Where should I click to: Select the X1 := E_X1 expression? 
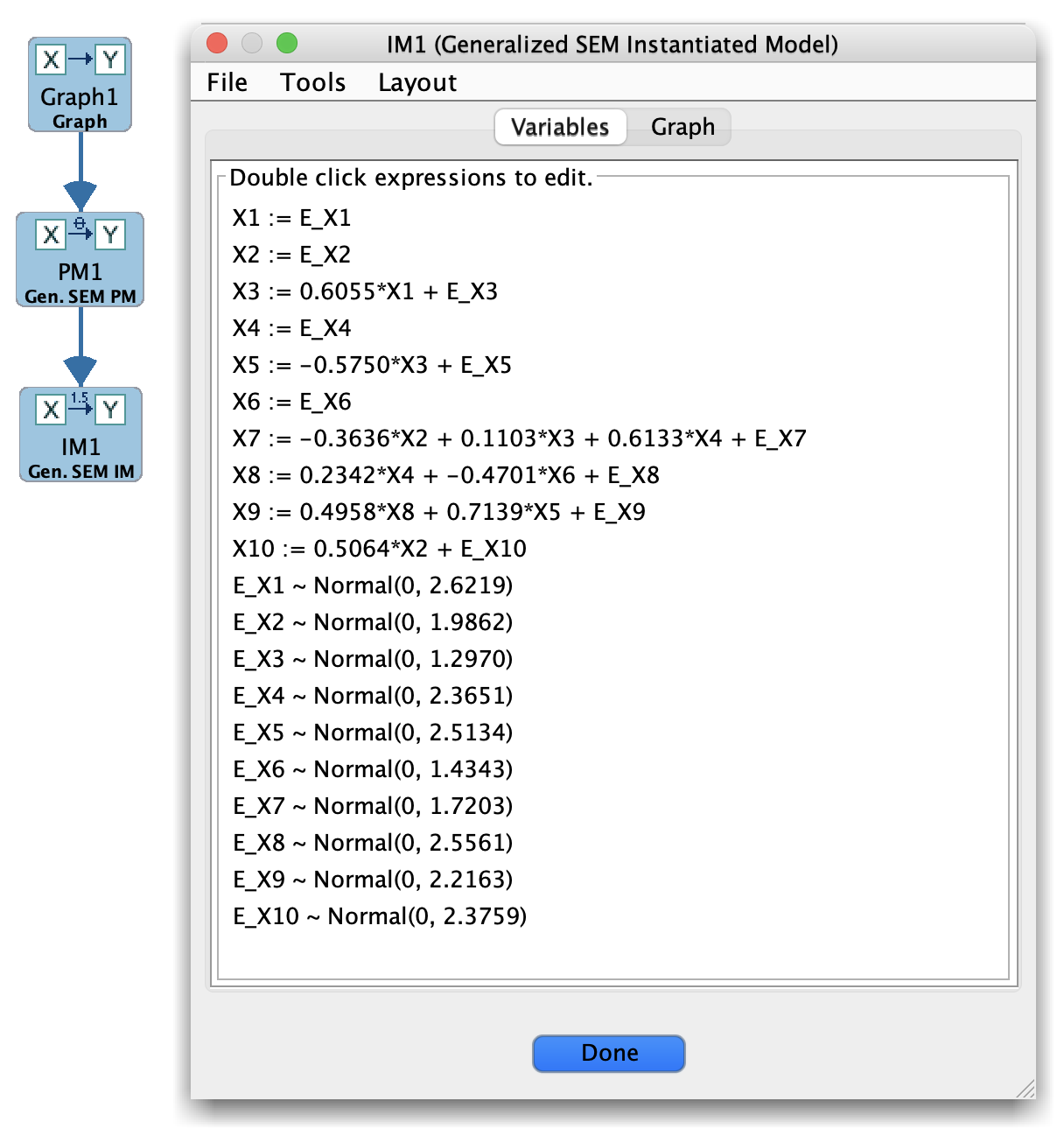coord(291,218)
